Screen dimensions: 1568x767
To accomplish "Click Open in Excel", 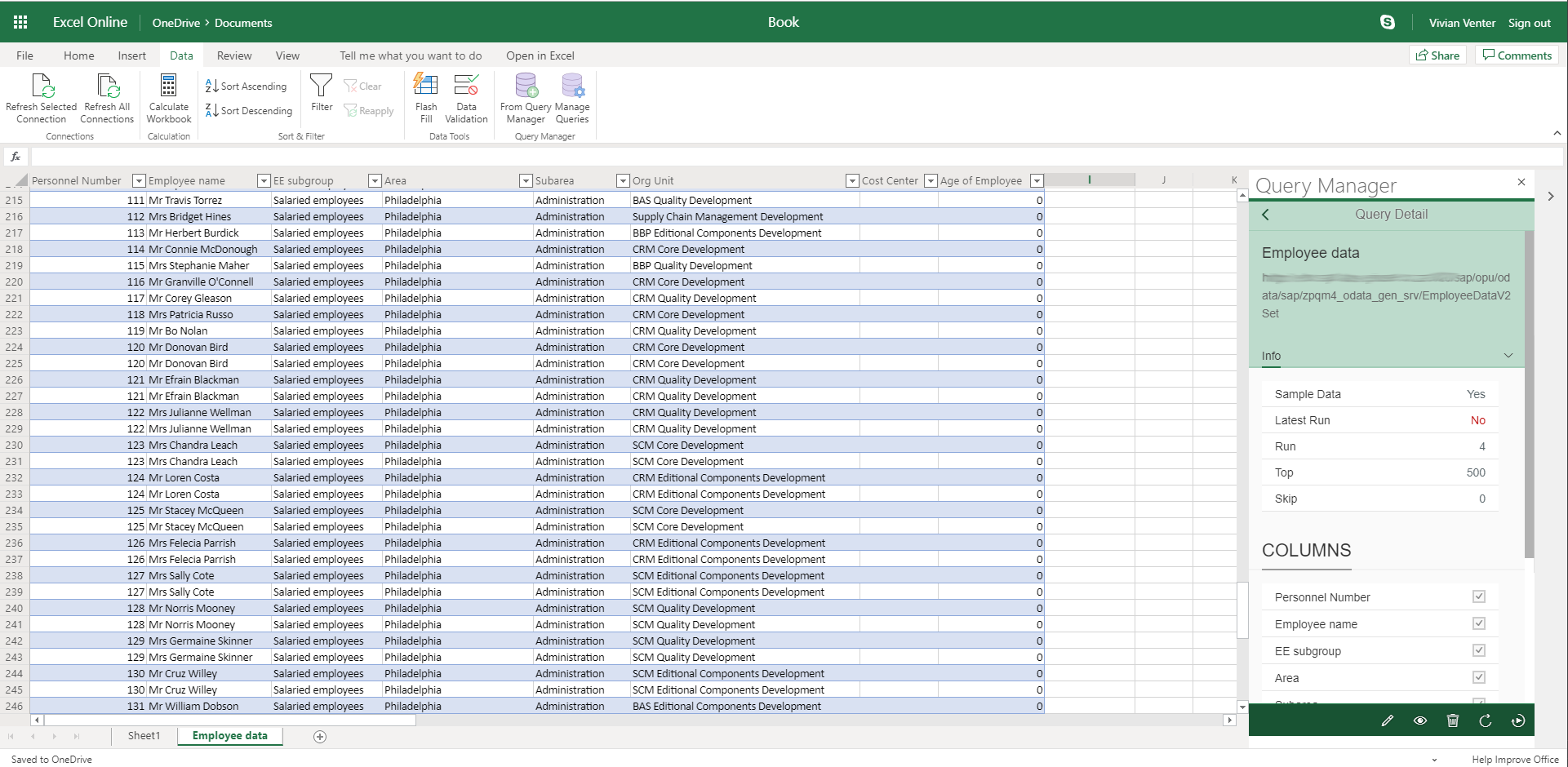I will (540, 55).
